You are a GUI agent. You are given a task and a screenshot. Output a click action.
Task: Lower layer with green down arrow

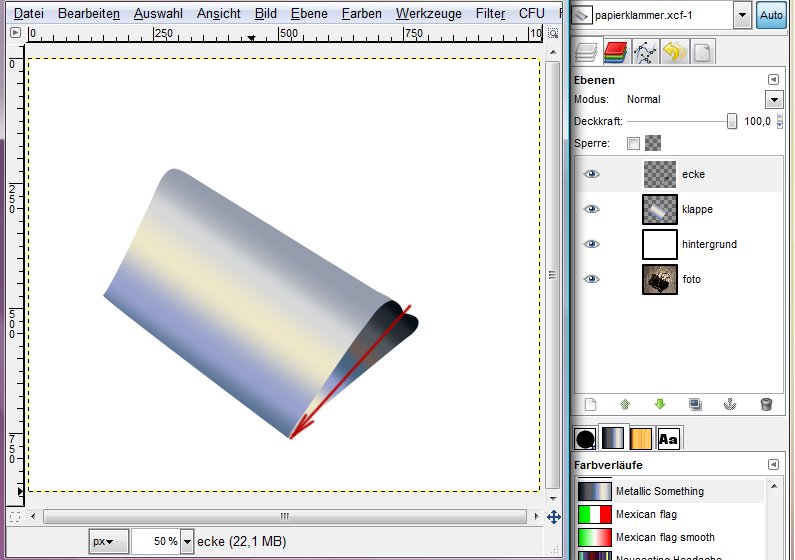(660, 404)
